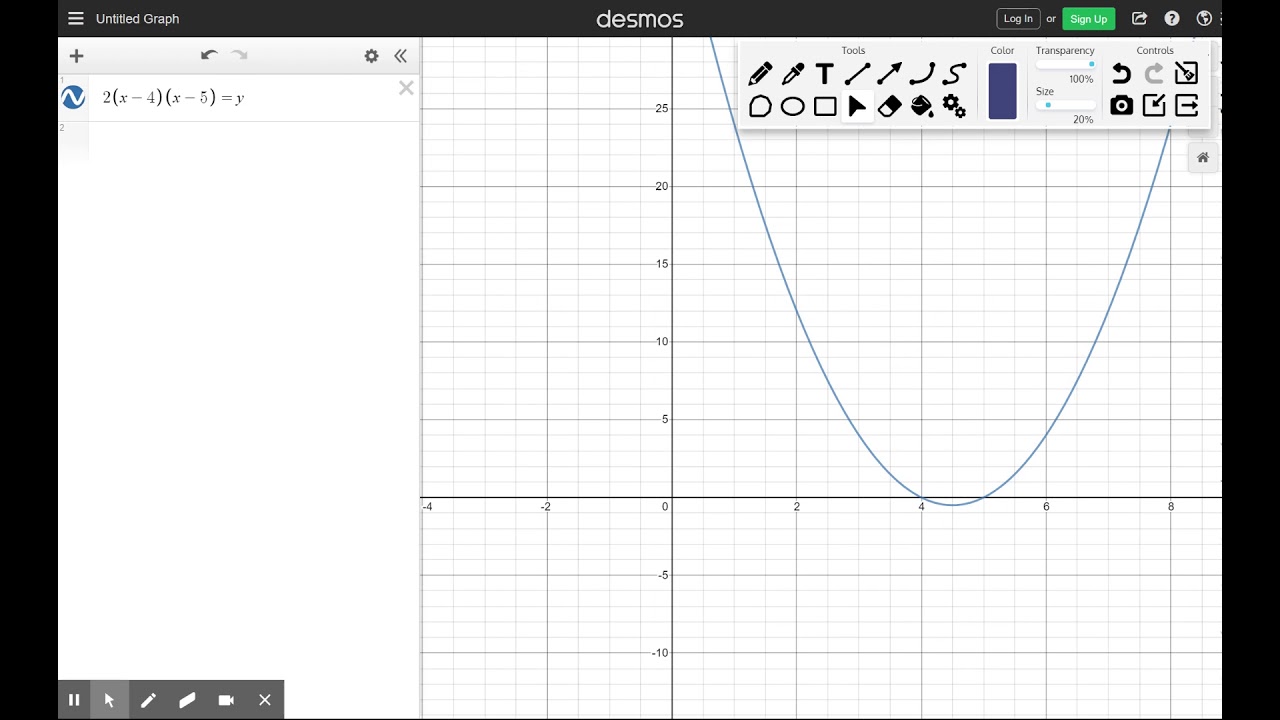This screenshot has width=1280, height=720.
Task: Click the Untitled Graph title
Action: tap(138, 19)
